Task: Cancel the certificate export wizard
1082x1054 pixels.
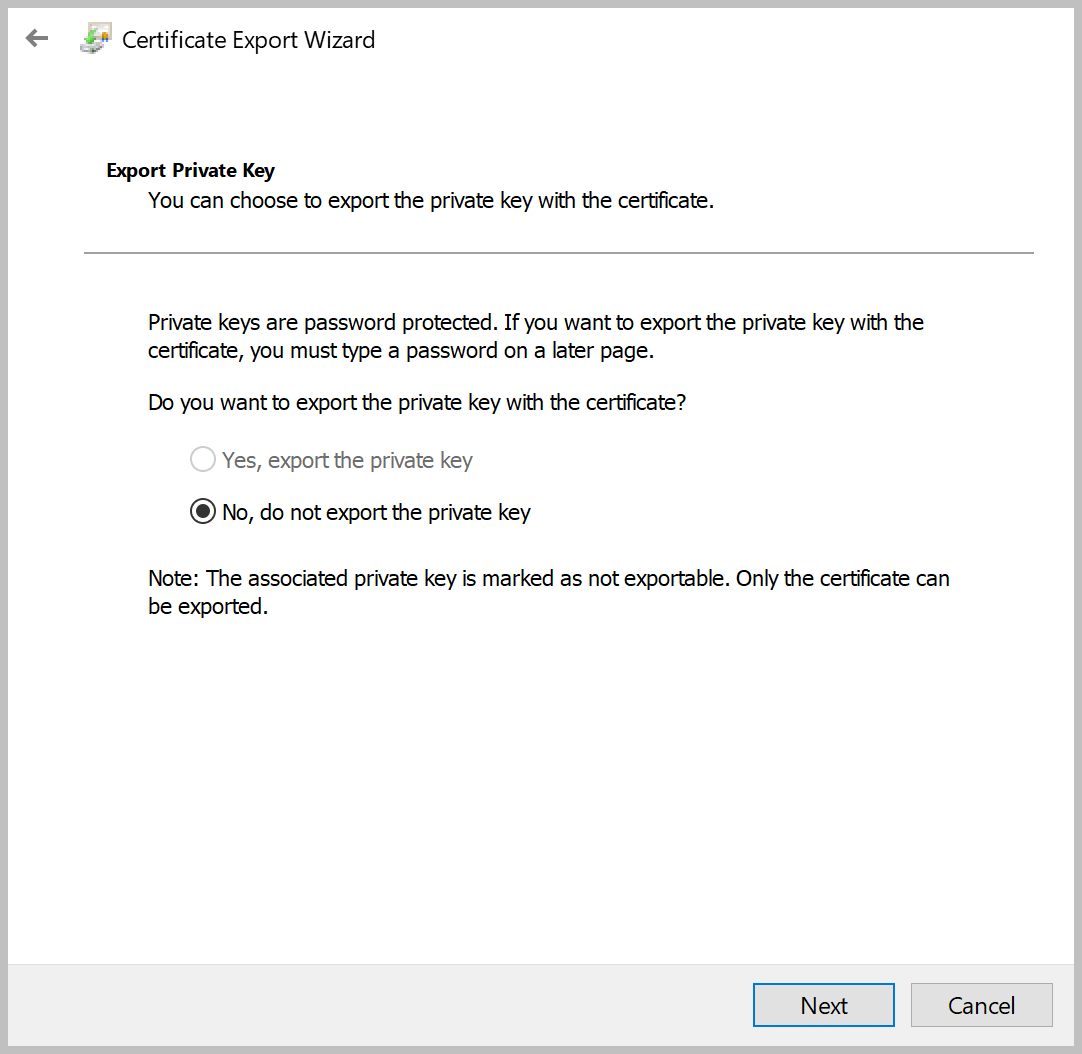Action: (x=981, y=1005)
